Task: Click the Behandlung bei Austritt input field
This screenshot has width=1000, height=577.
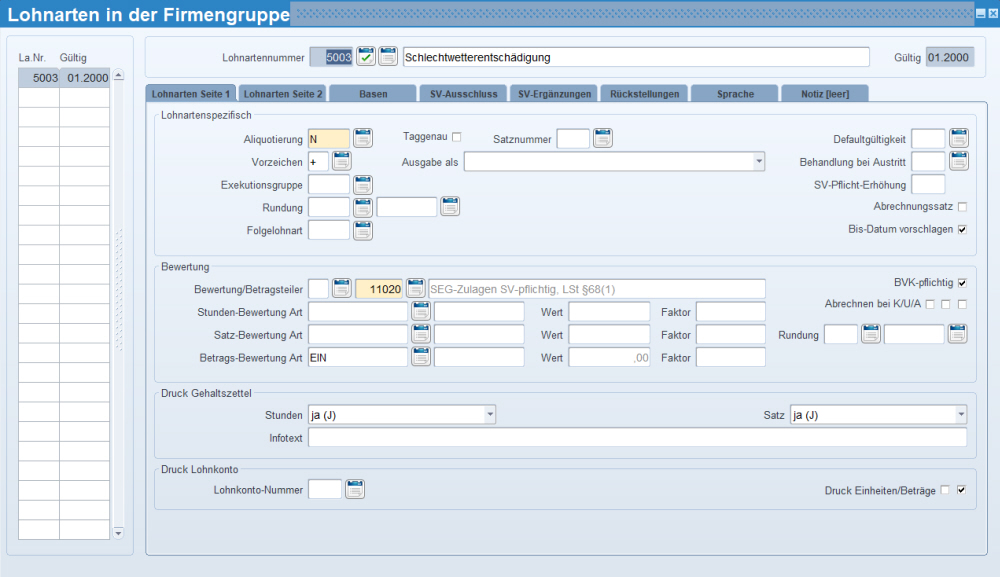Action: coord(928,161)
